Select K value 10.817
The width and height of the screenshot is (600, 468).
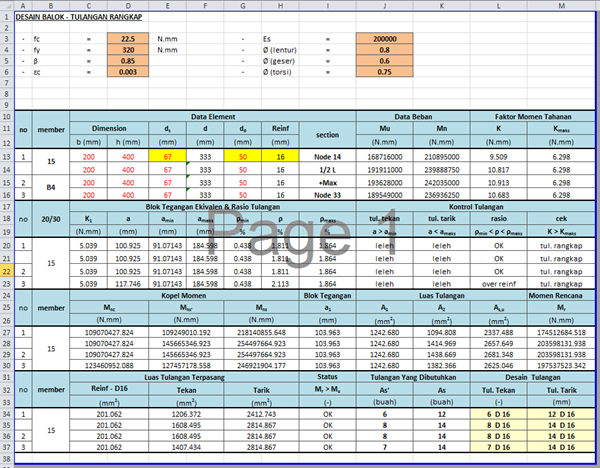pos(499,170)
